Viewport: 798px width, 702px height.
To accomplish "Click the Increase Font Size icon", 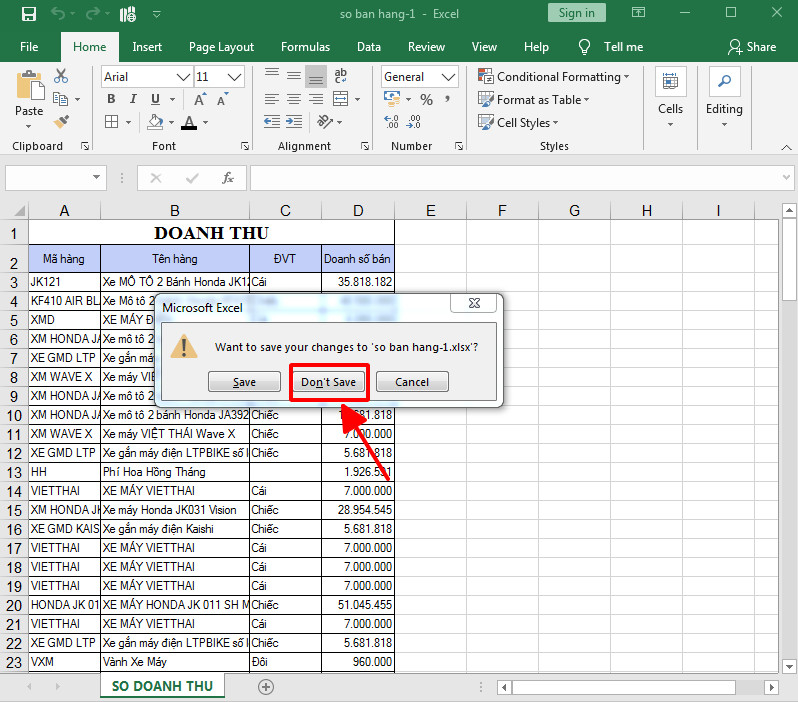I will 200,99.
